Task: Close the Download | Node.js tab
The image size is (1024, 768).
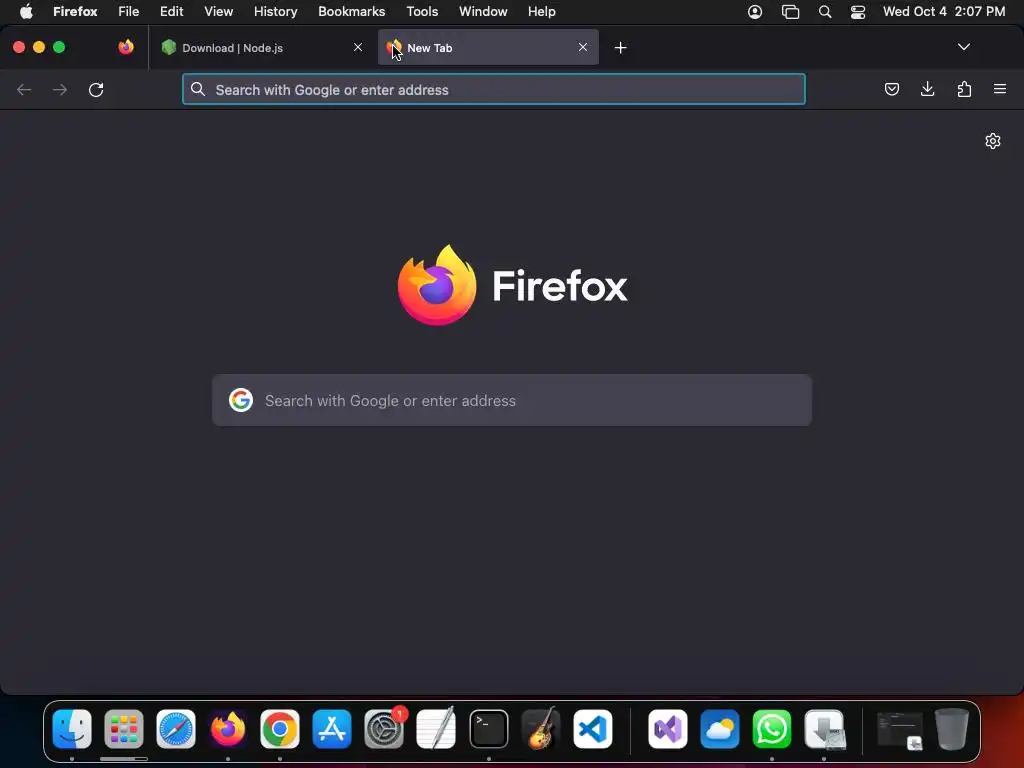Action: [x=358, y=47]
